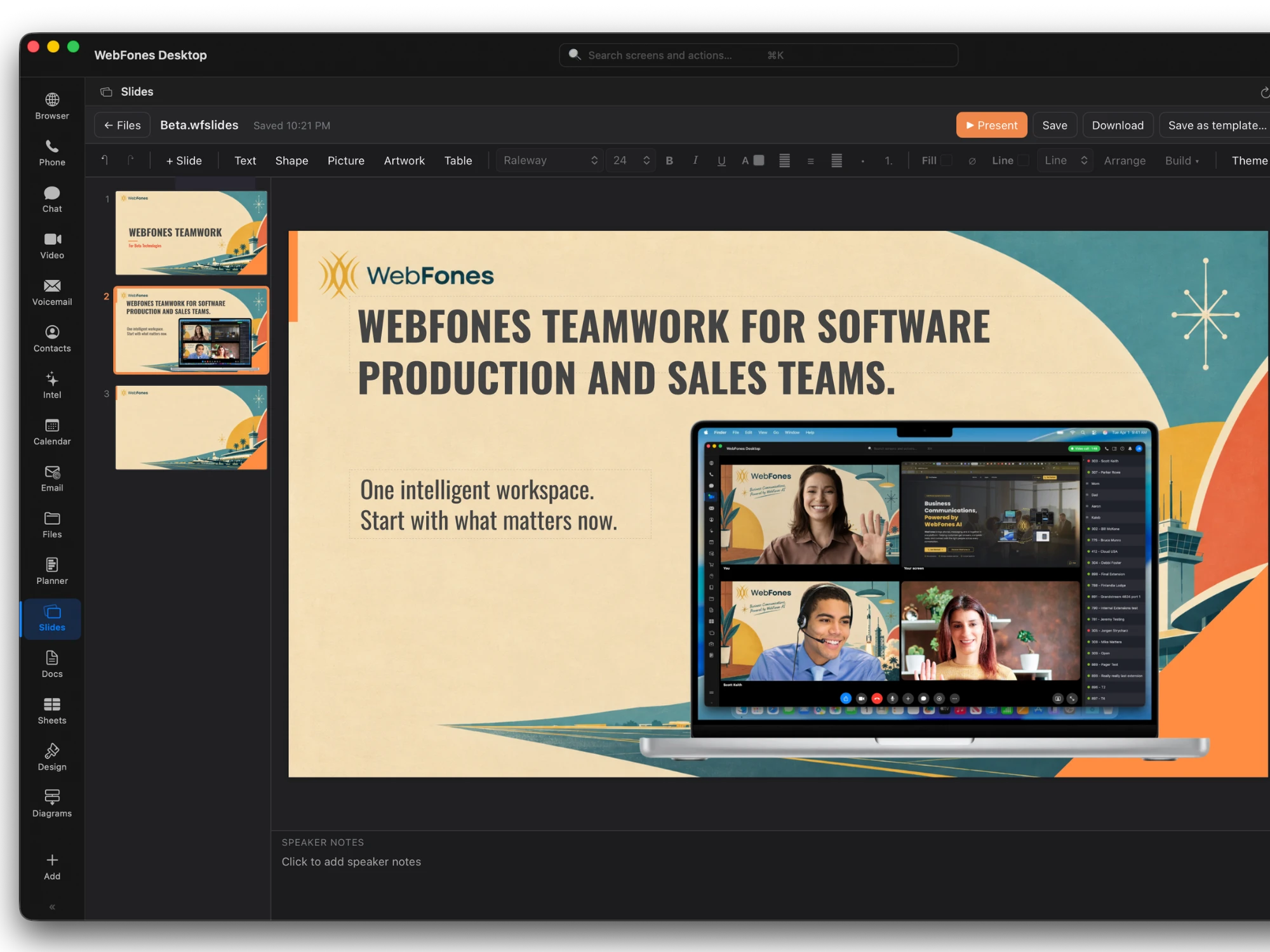Click the redo arrow in the toolbar
The width and height of the screenshot is (1270, 952).
pyautogui.click(x=130, y=161)
